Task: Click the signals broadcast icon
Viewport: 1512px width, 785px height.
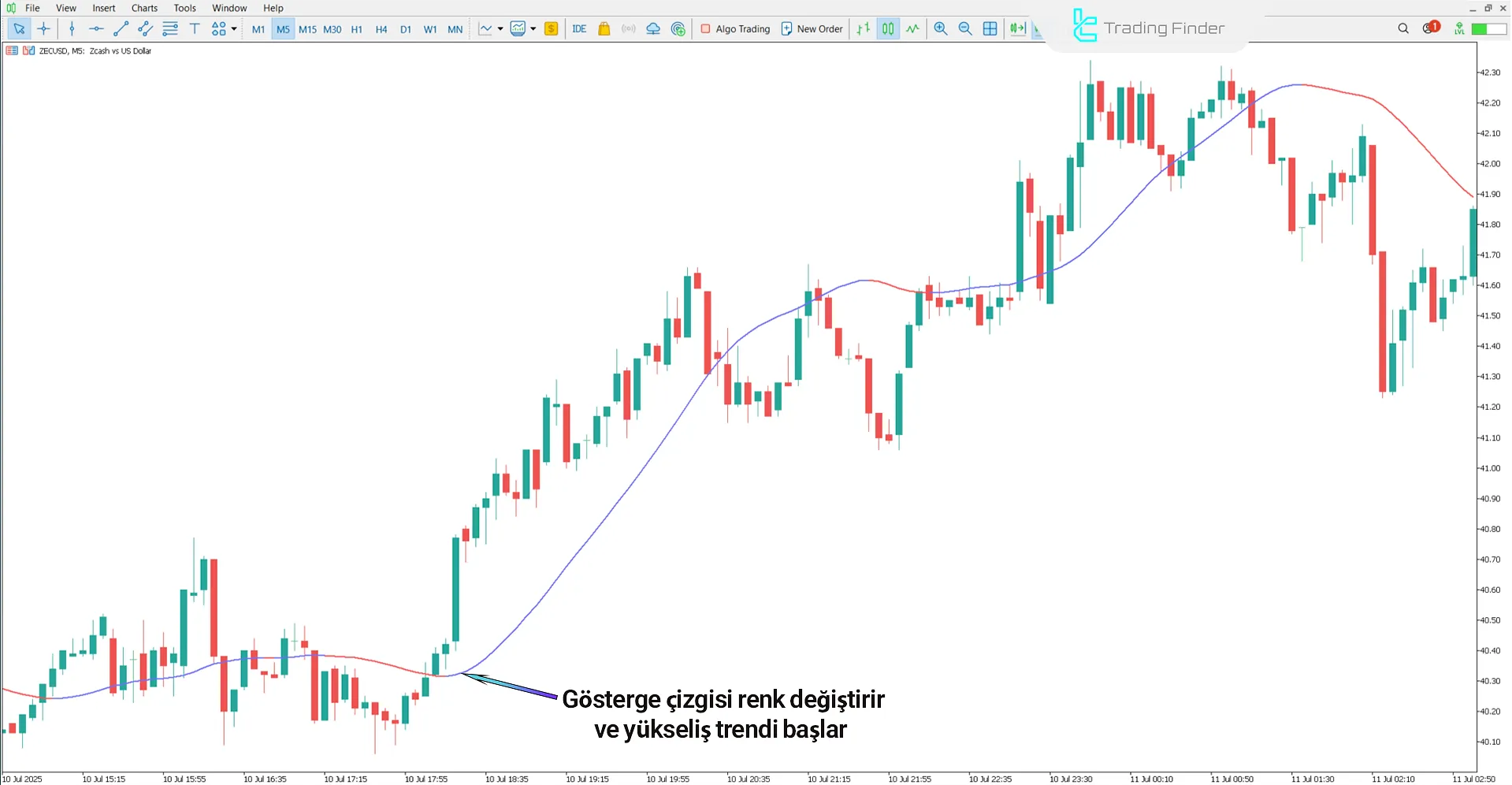Action: pos(629,29)
